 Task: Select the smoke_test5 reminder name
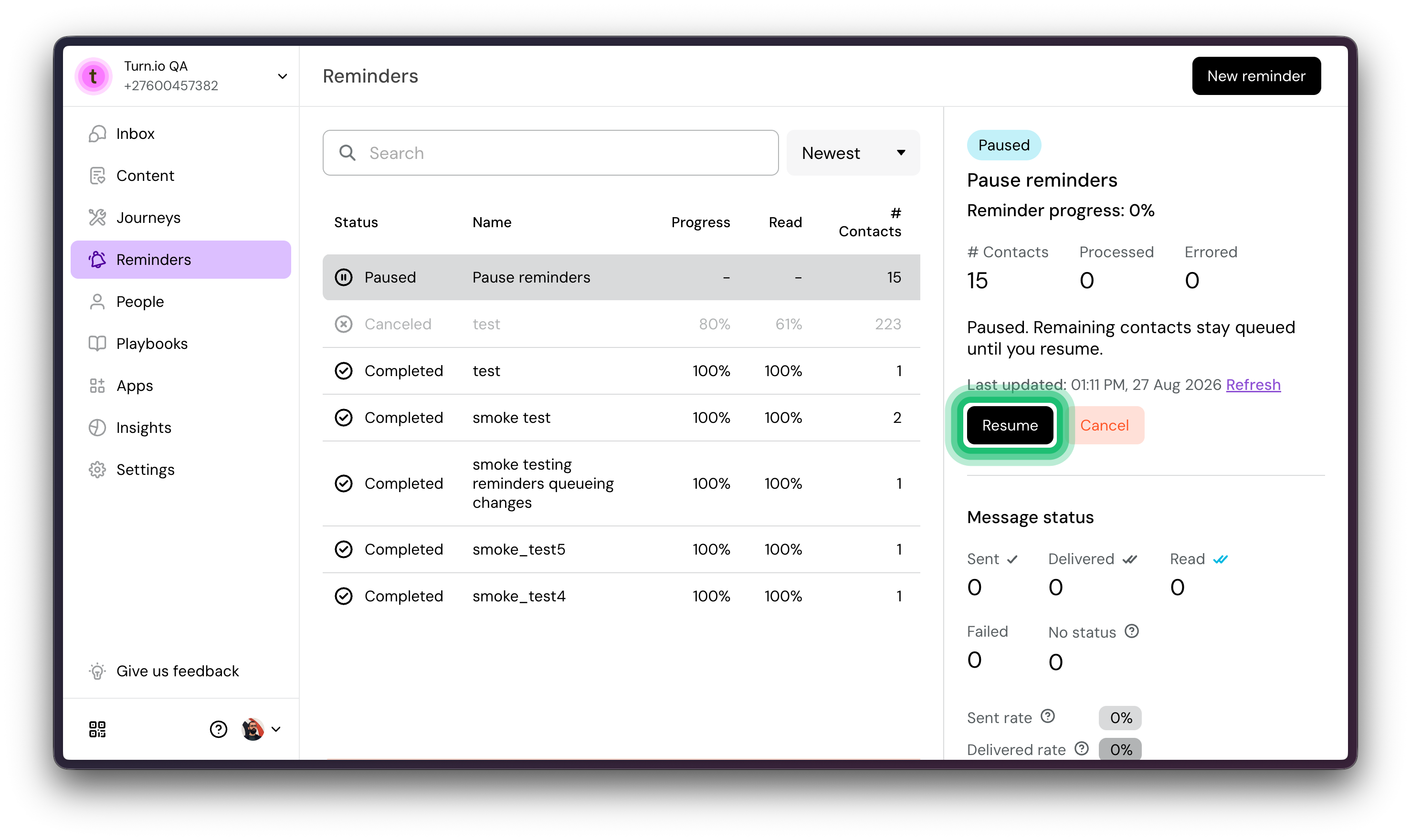[518, 550]
